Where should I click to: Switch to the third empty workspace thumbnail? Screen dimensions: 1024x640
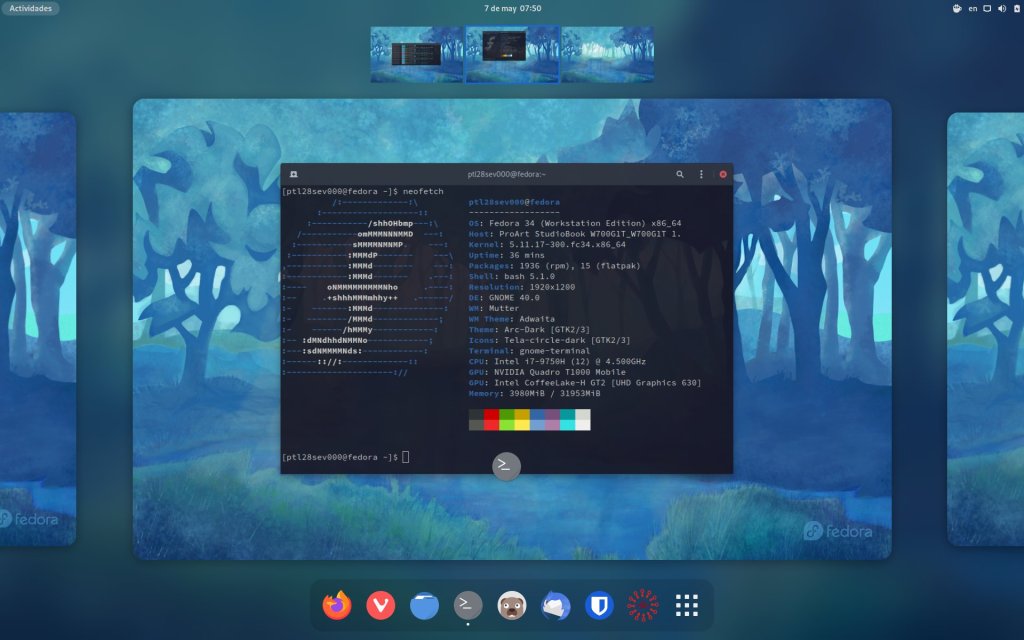[607, 54]
